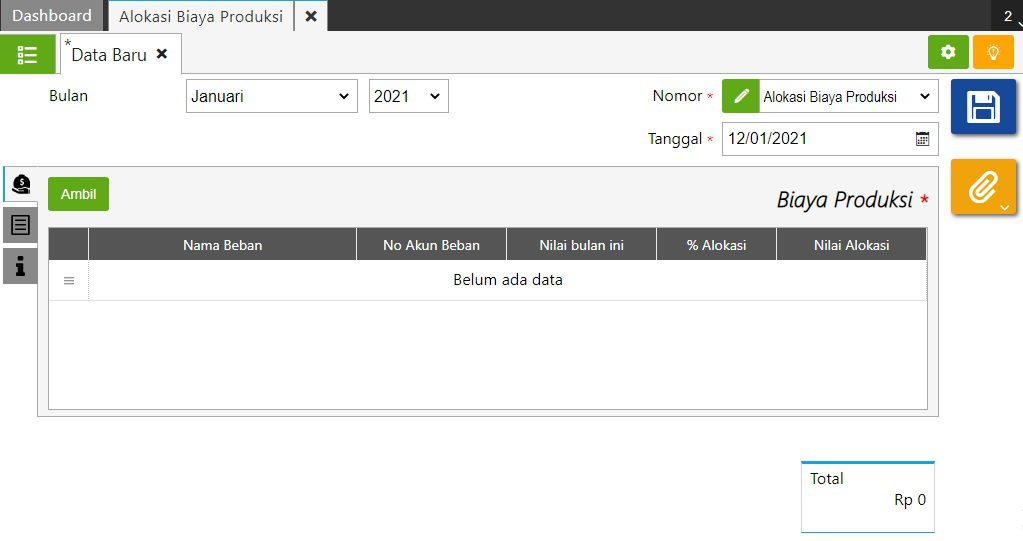Select the Alokasi Biaya Produksi tab
This screenshot has width=1023, height=541.
(x=201, y=16)
